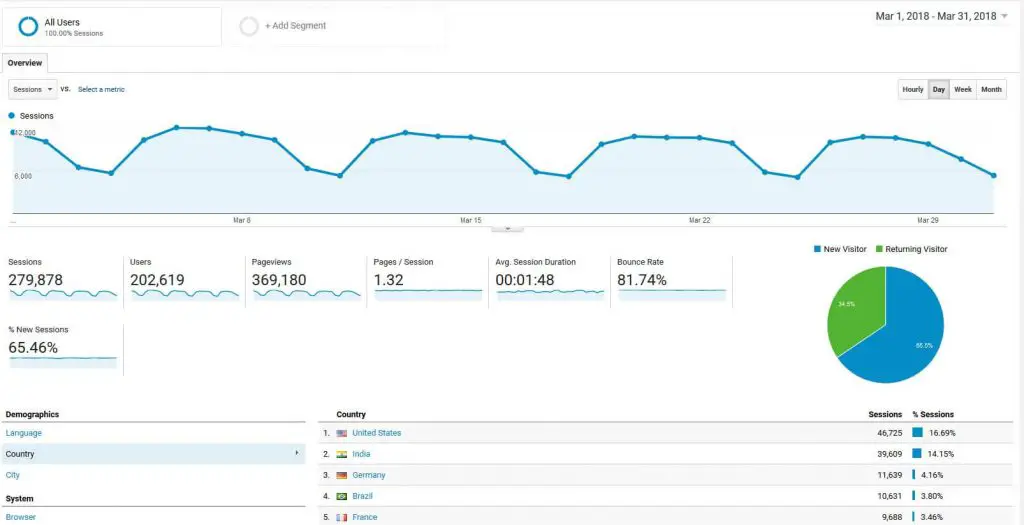
Task: Collapse the chart using the handle below it
Action: tap(507, 229)
